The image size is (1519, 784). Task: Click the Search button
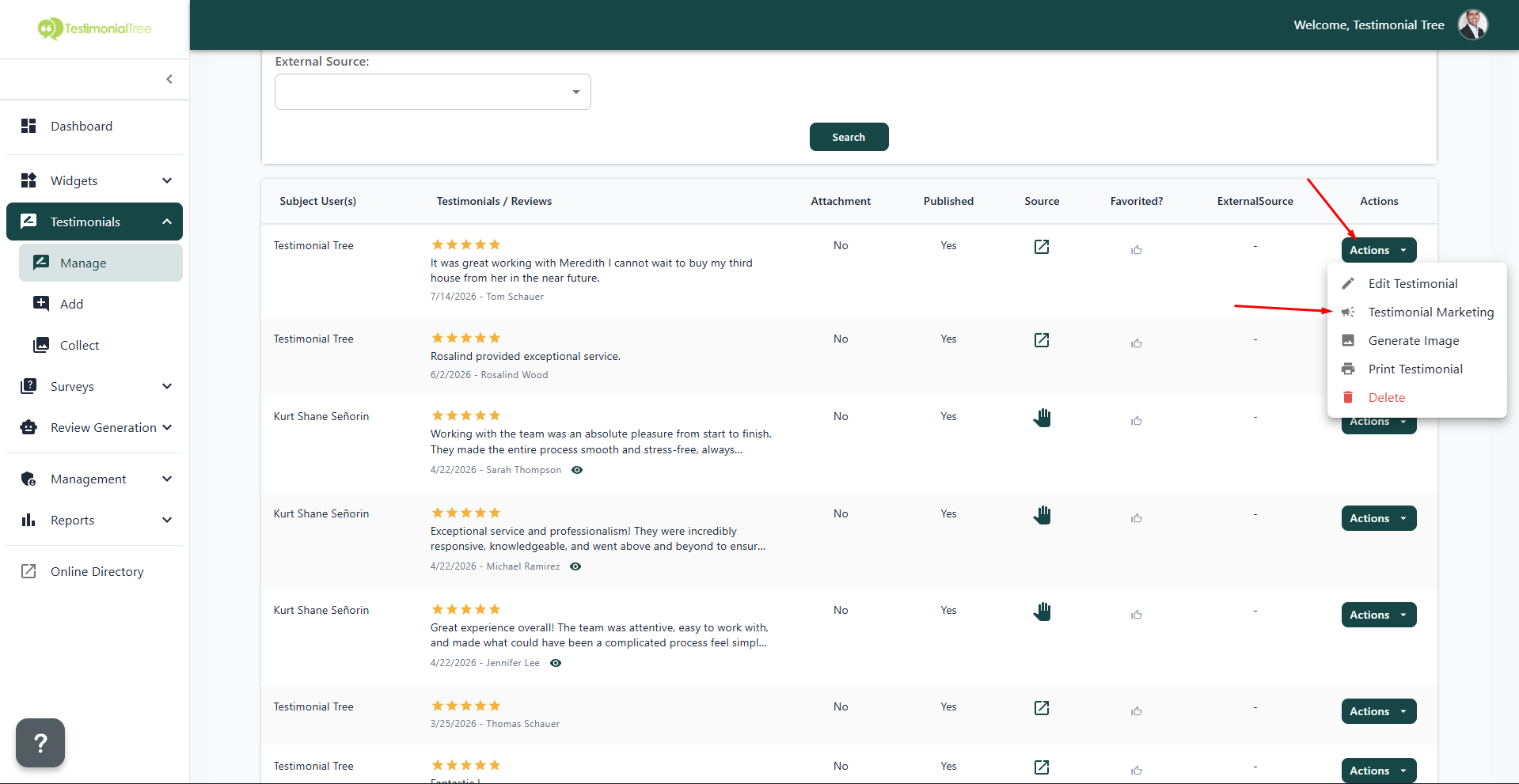[x=849, y=137]
